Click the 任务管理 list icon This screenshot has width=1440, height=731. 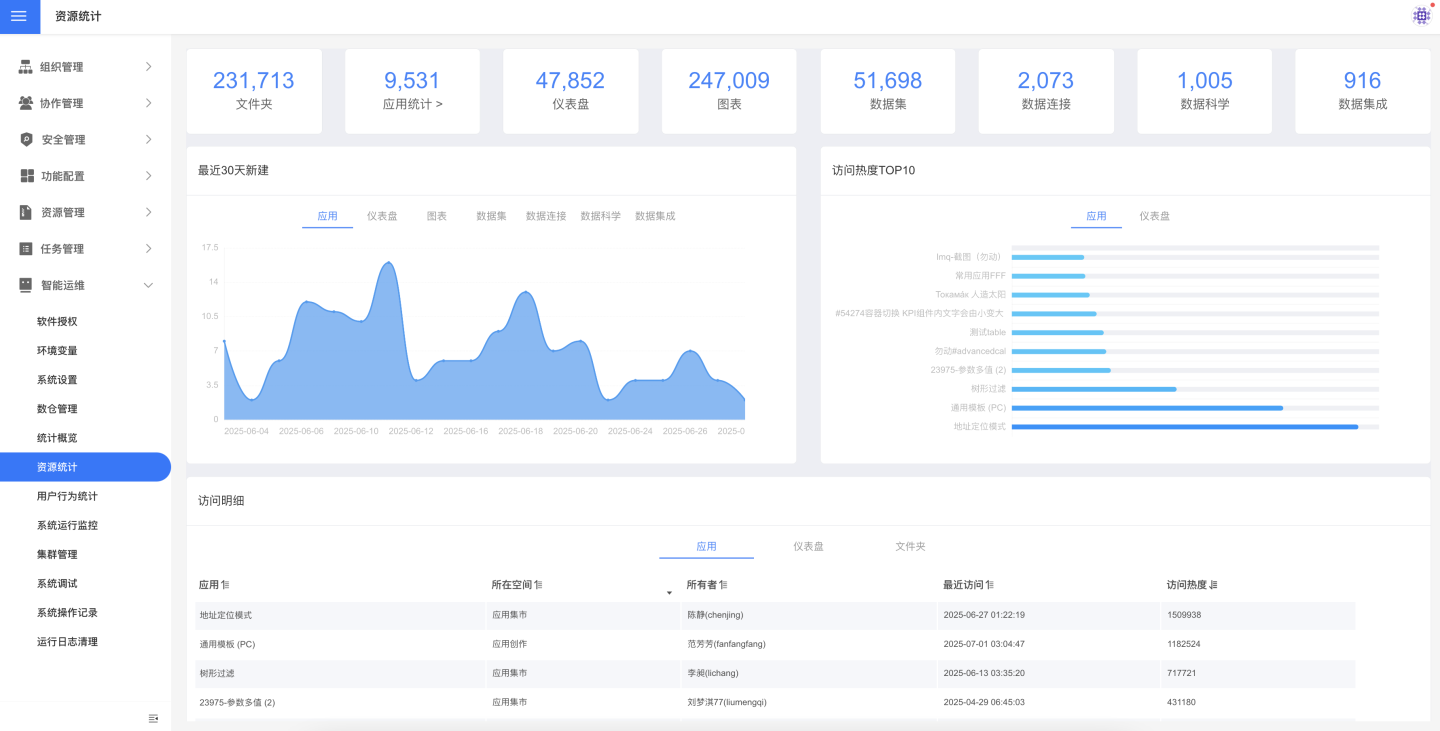26,249
